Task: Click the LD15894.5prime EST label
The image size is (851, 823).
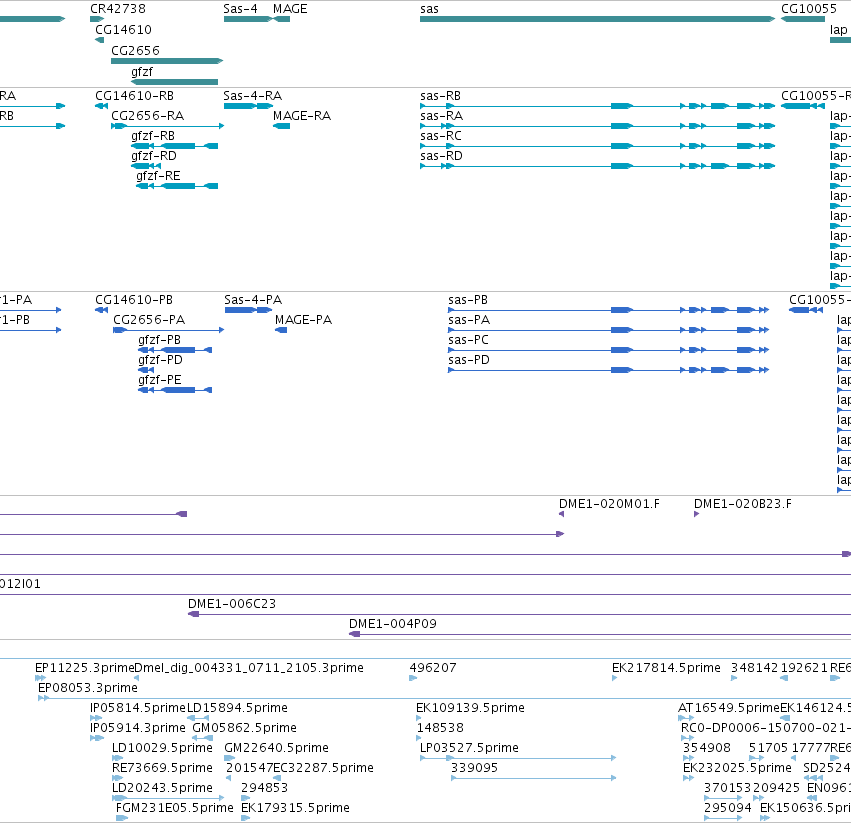Action: 237,708
